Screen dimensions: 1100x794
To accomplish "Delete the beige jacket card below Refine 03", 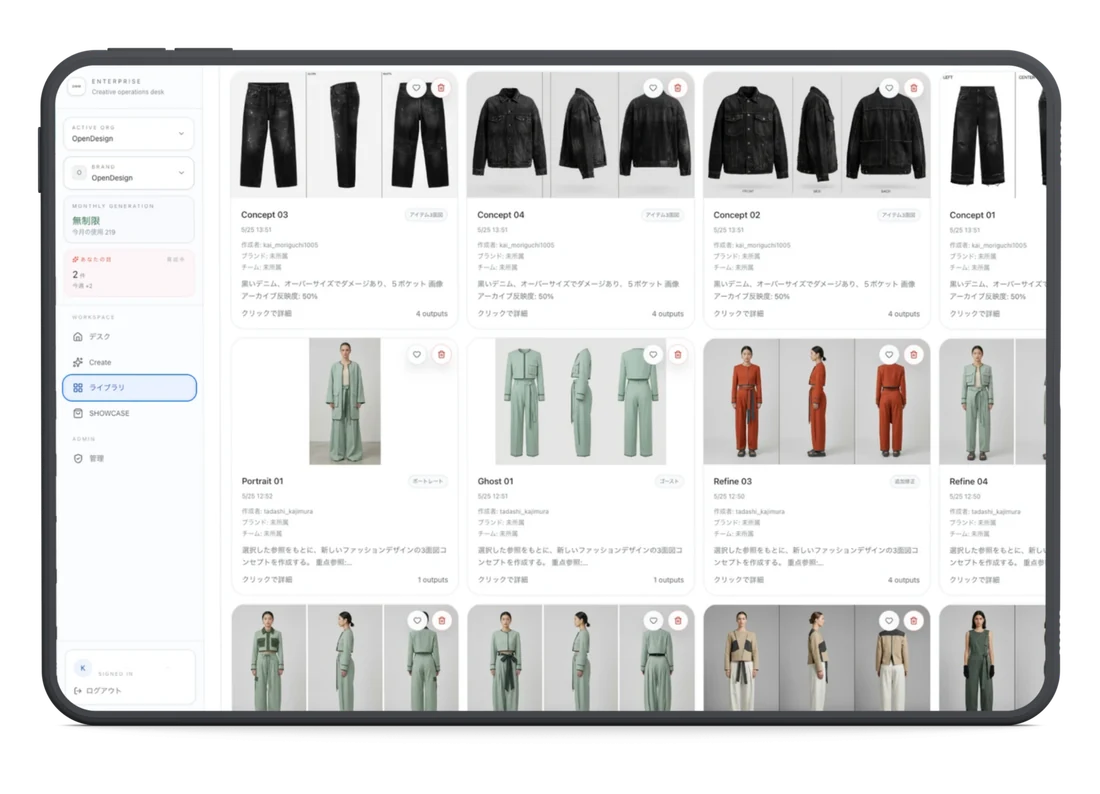I will pos(914,620).
